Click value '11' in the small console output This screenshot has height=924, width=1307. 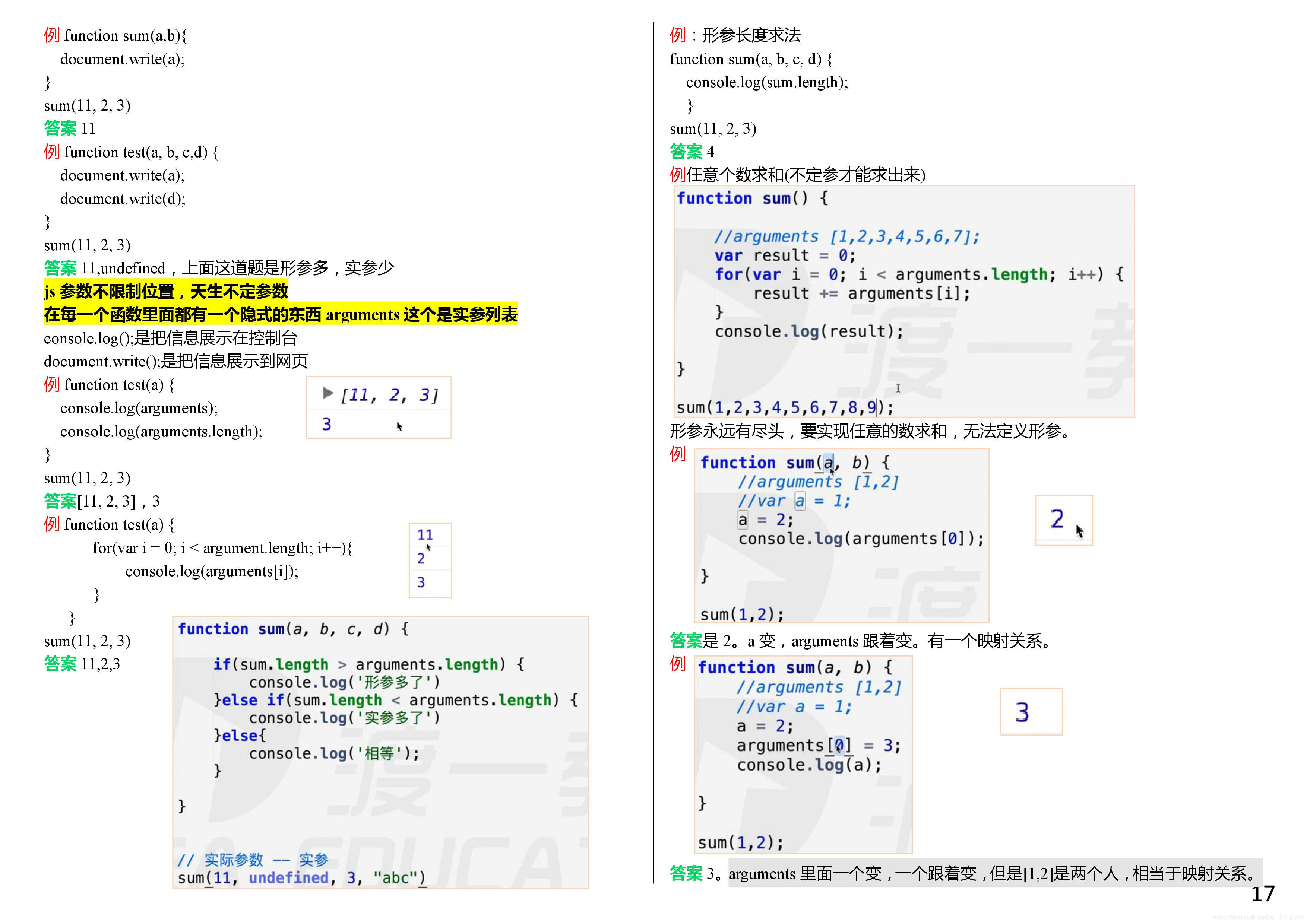point(425,535)
